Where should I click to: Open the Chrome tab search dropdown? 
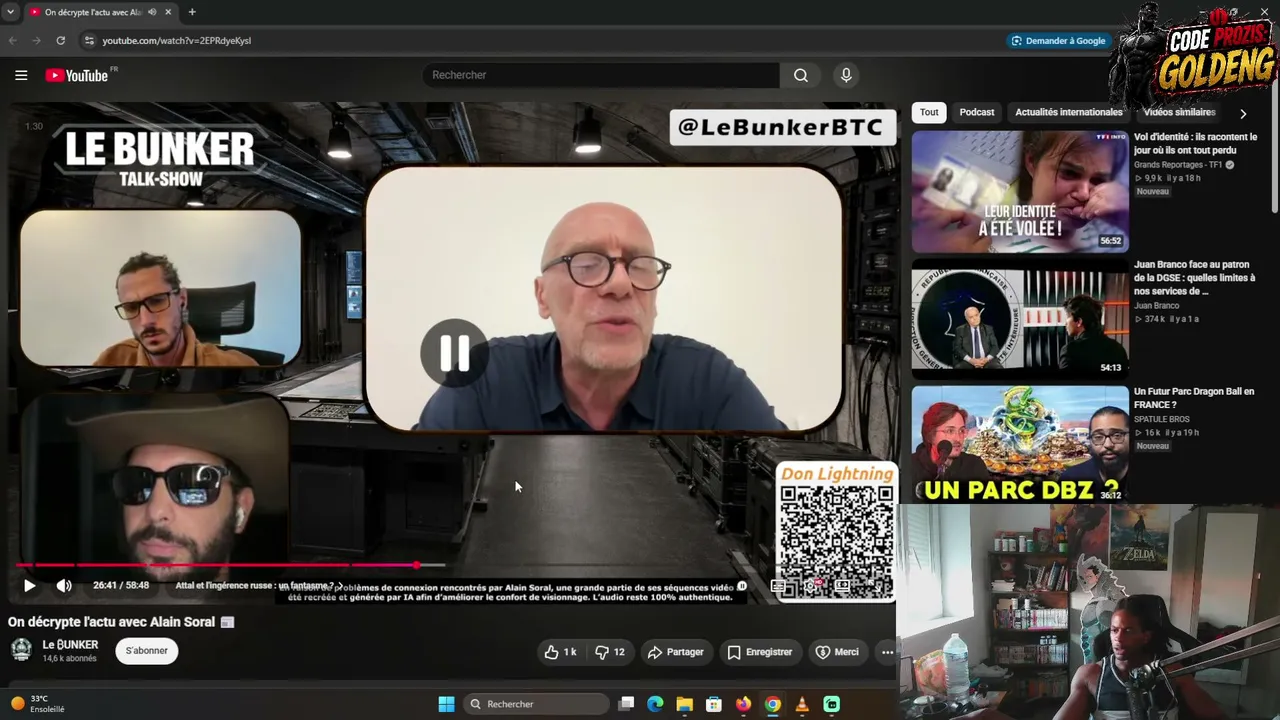(x=13, y=12)
